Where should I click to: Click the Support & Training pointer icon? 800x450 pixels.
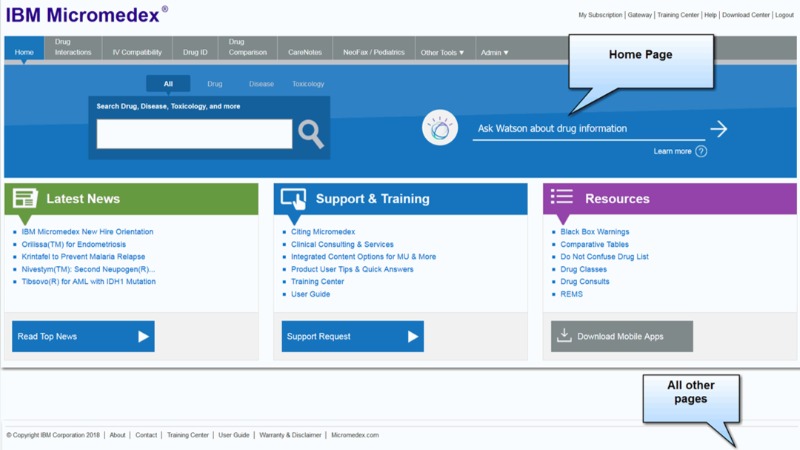coord(294,198)
